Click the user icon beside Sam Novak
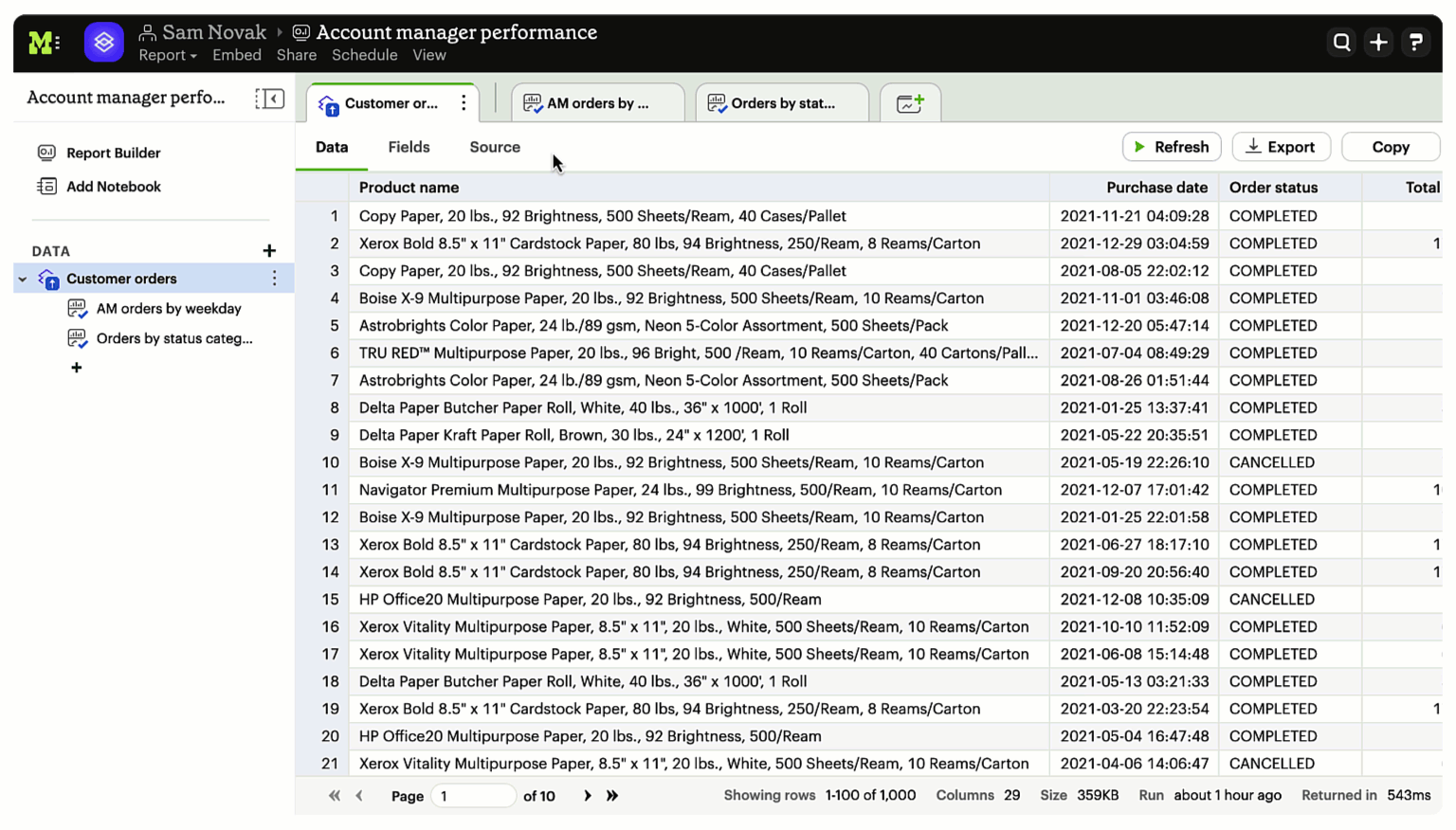Image resolution: width=1456 pixels, height=830 pixels. click(x=148, y=33)
